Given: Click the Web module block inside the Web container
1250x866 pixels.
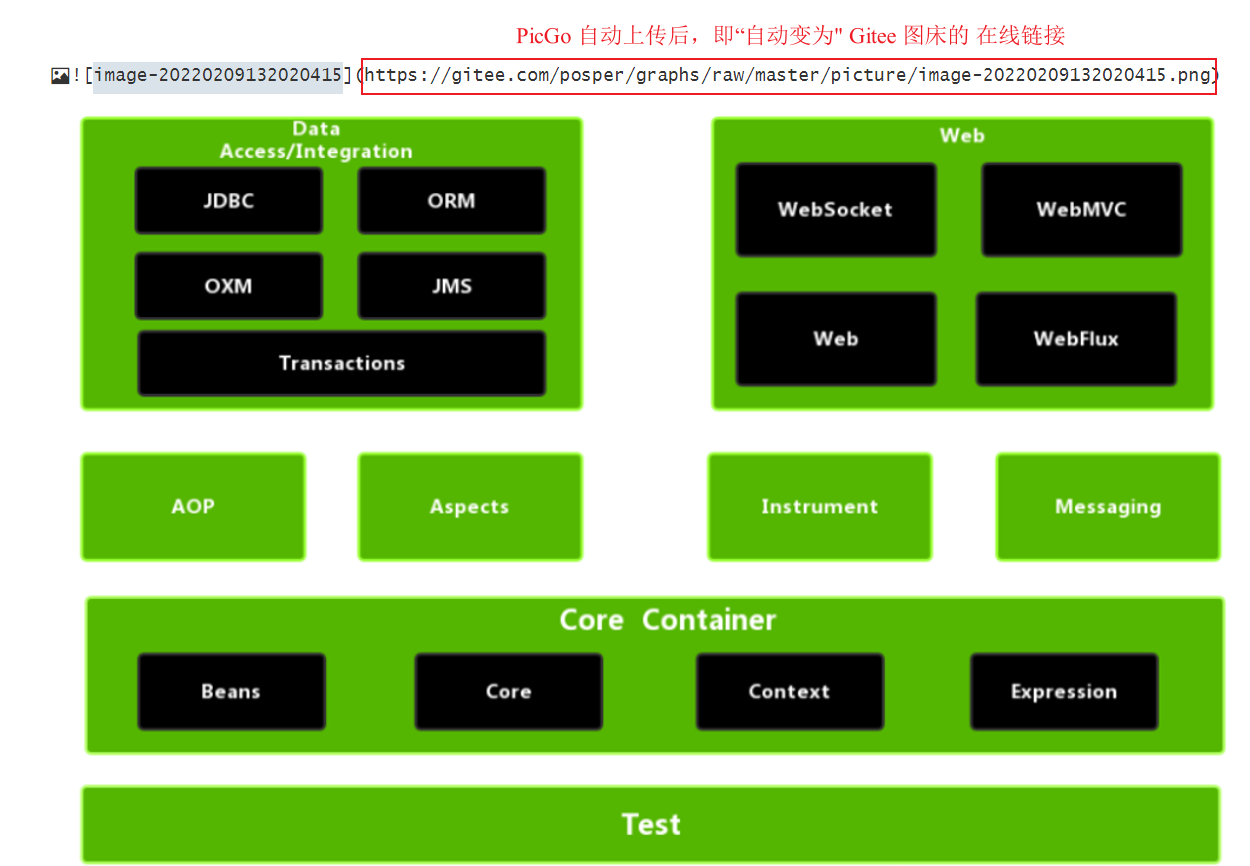Looking at the screenshot, I should [836, 339].
